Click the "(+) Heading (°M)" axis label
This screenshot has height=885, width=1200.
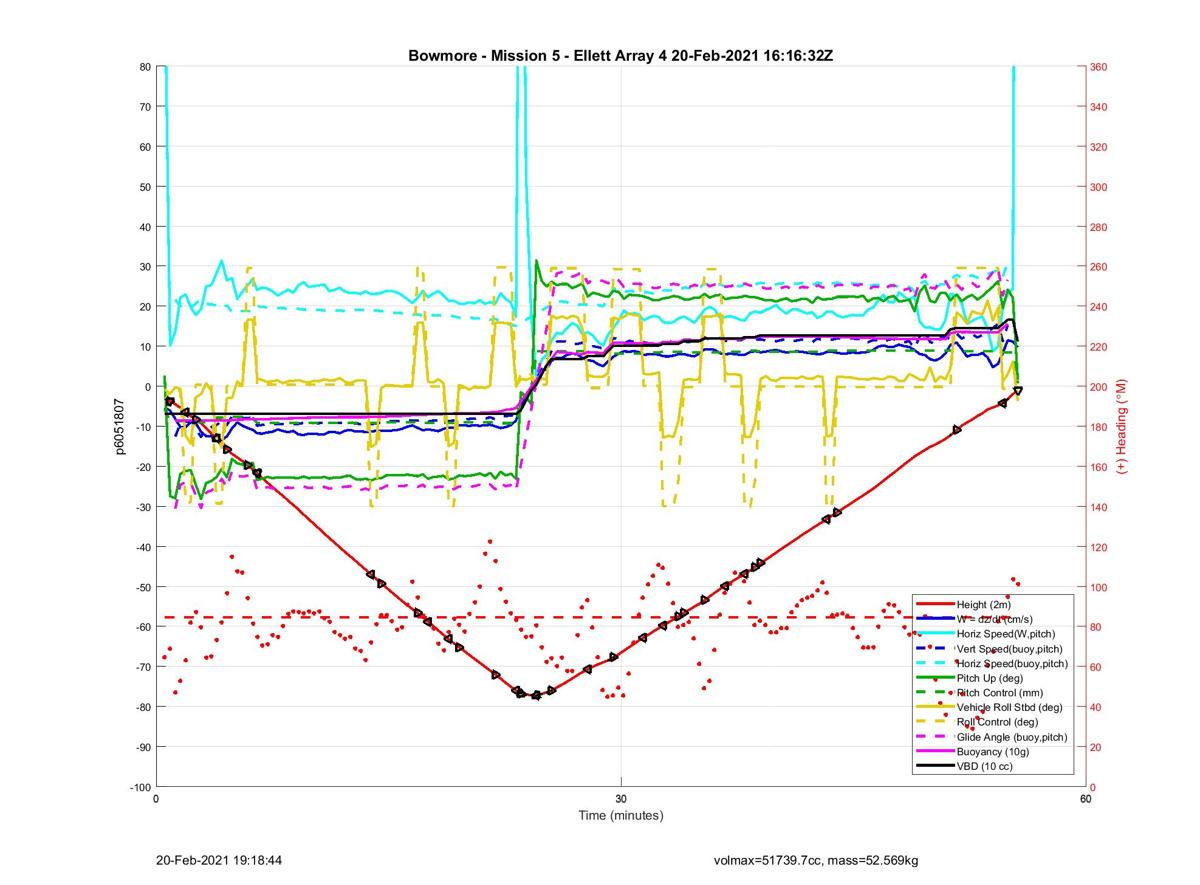pyautogui.click(x=1121, y=427)
